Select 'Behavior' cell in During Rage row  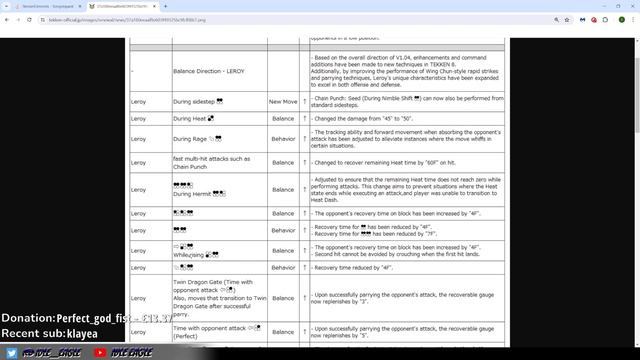point(283,139)
